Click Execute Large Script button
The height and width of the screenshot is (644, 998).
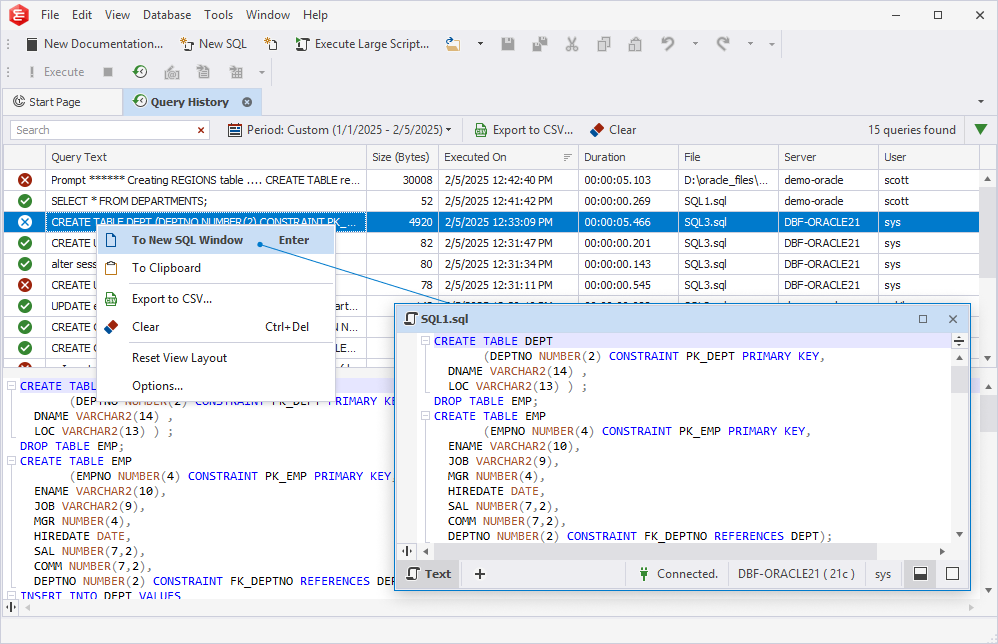(x=362, y=44)
